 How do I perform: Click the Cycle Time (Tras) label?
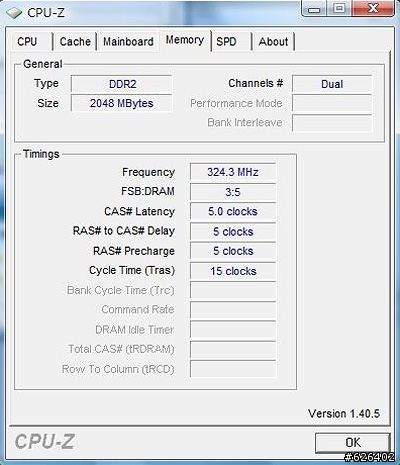pos(132,270)
